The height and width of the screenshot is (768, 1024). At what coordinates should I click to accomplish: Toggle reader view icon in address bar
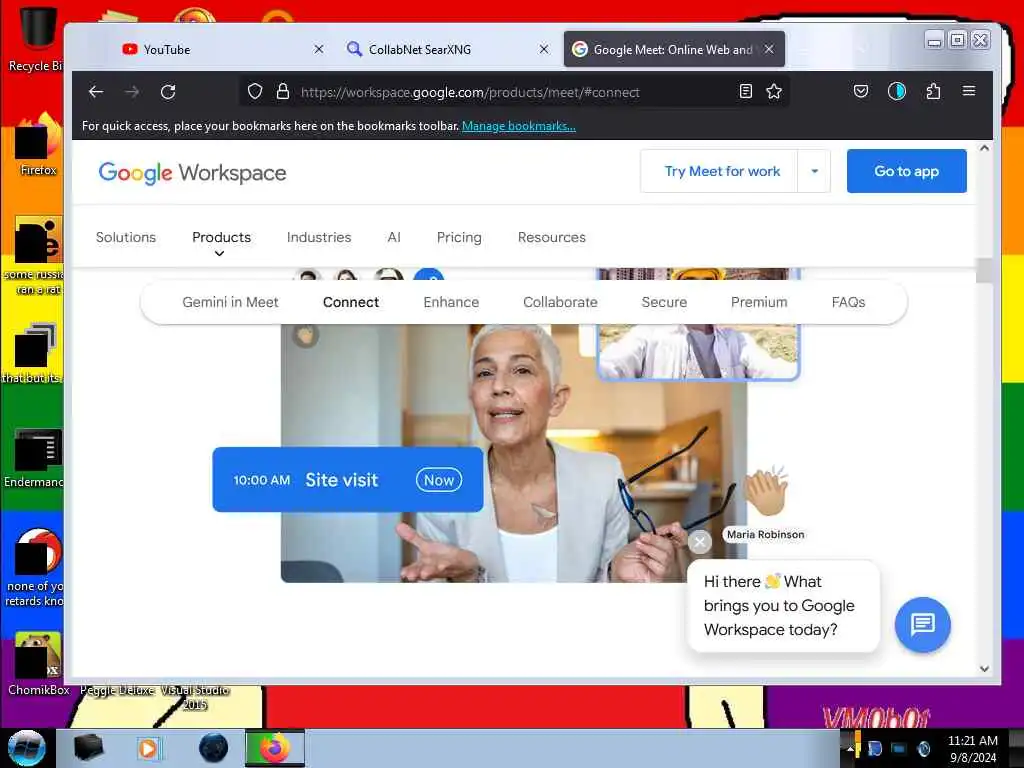click(x=745, y=91)
